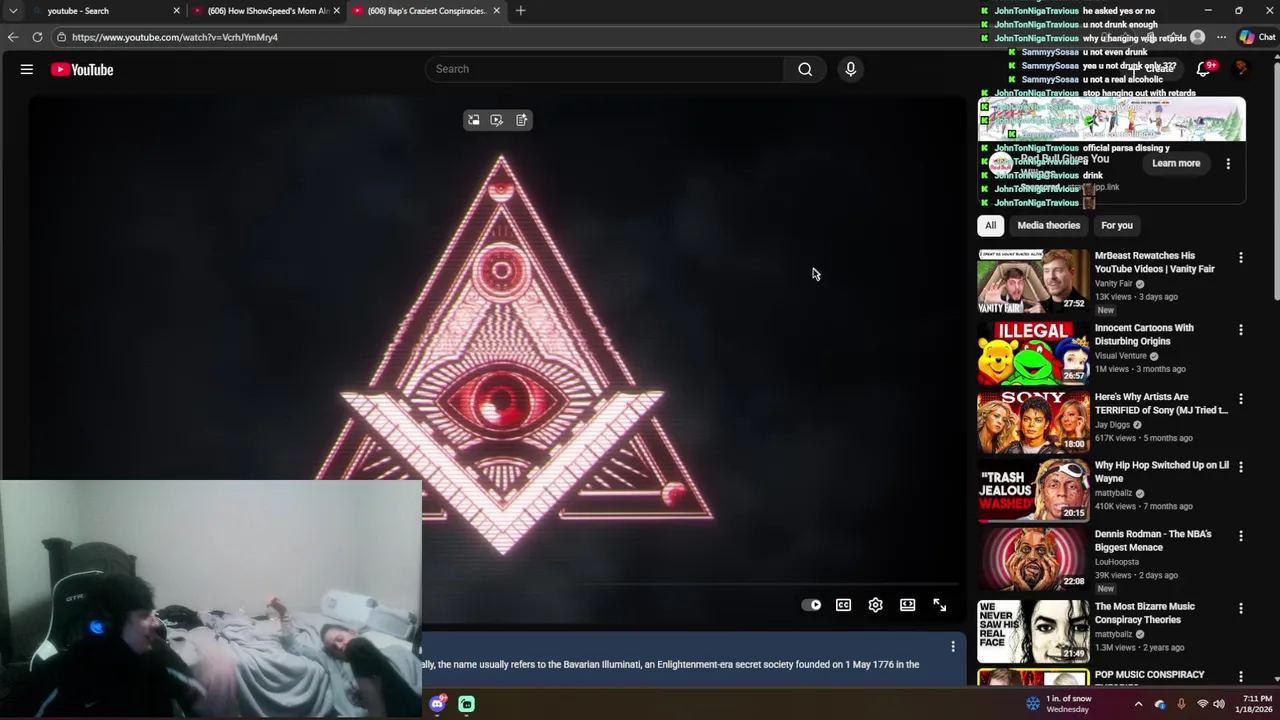Image resolution: width=1280 pixels, height=720 pixels.
Task: Go back with browser back arrow
Action: 12,37
